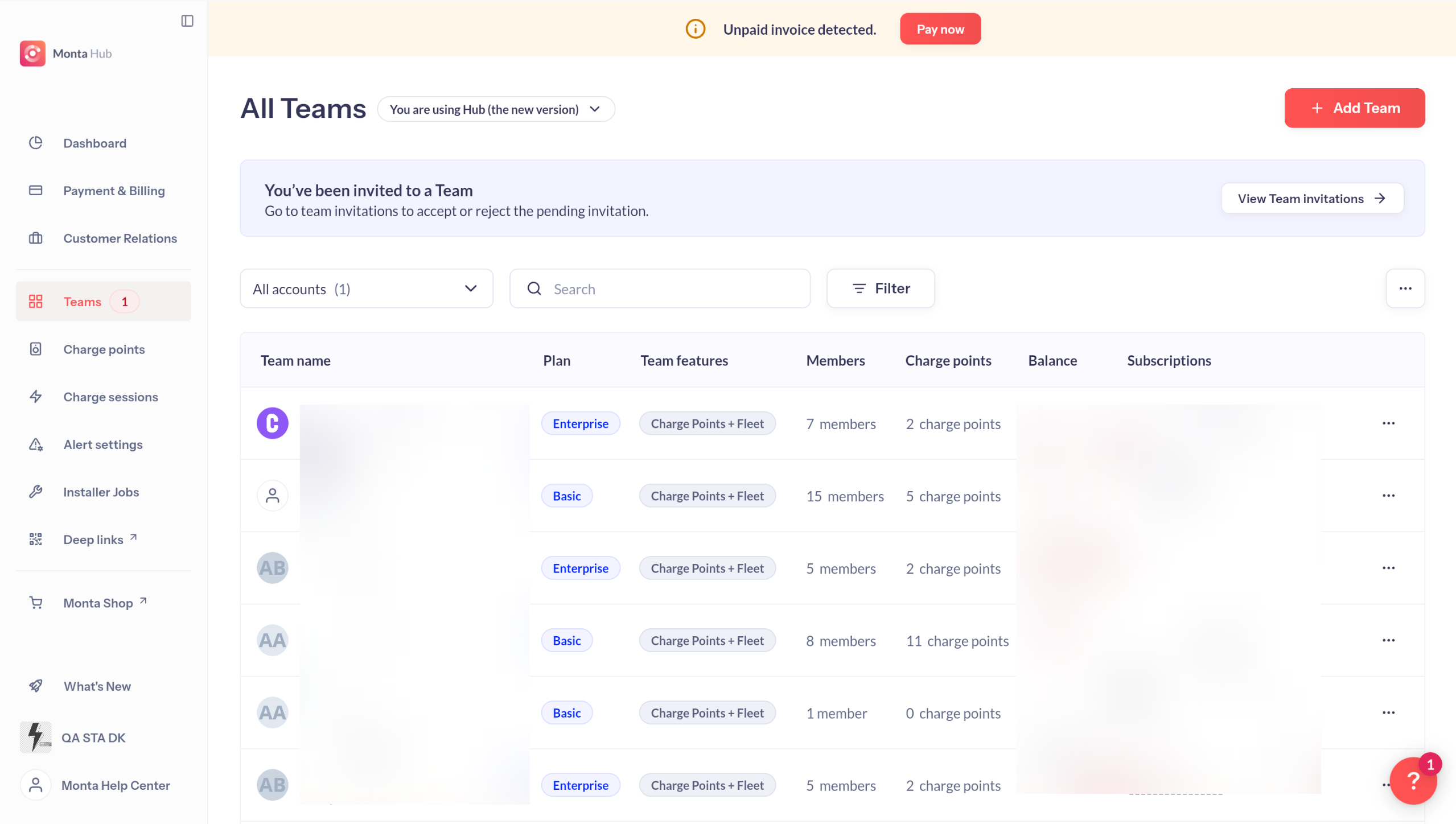Click the unpaid invoice info icon

pos(695,29)
